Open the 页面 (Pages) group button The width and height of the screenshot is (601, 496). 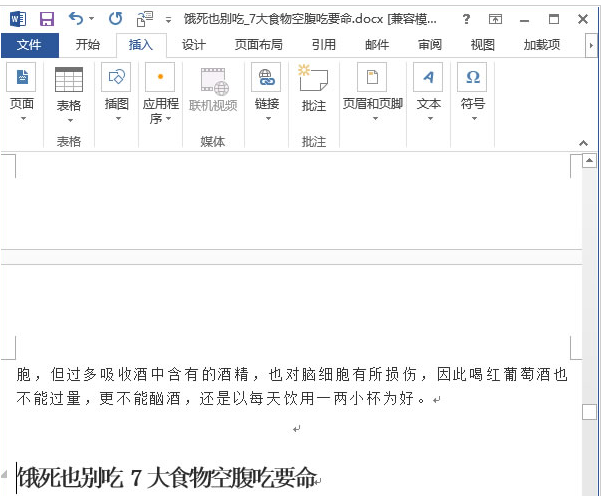pos(22,92)
